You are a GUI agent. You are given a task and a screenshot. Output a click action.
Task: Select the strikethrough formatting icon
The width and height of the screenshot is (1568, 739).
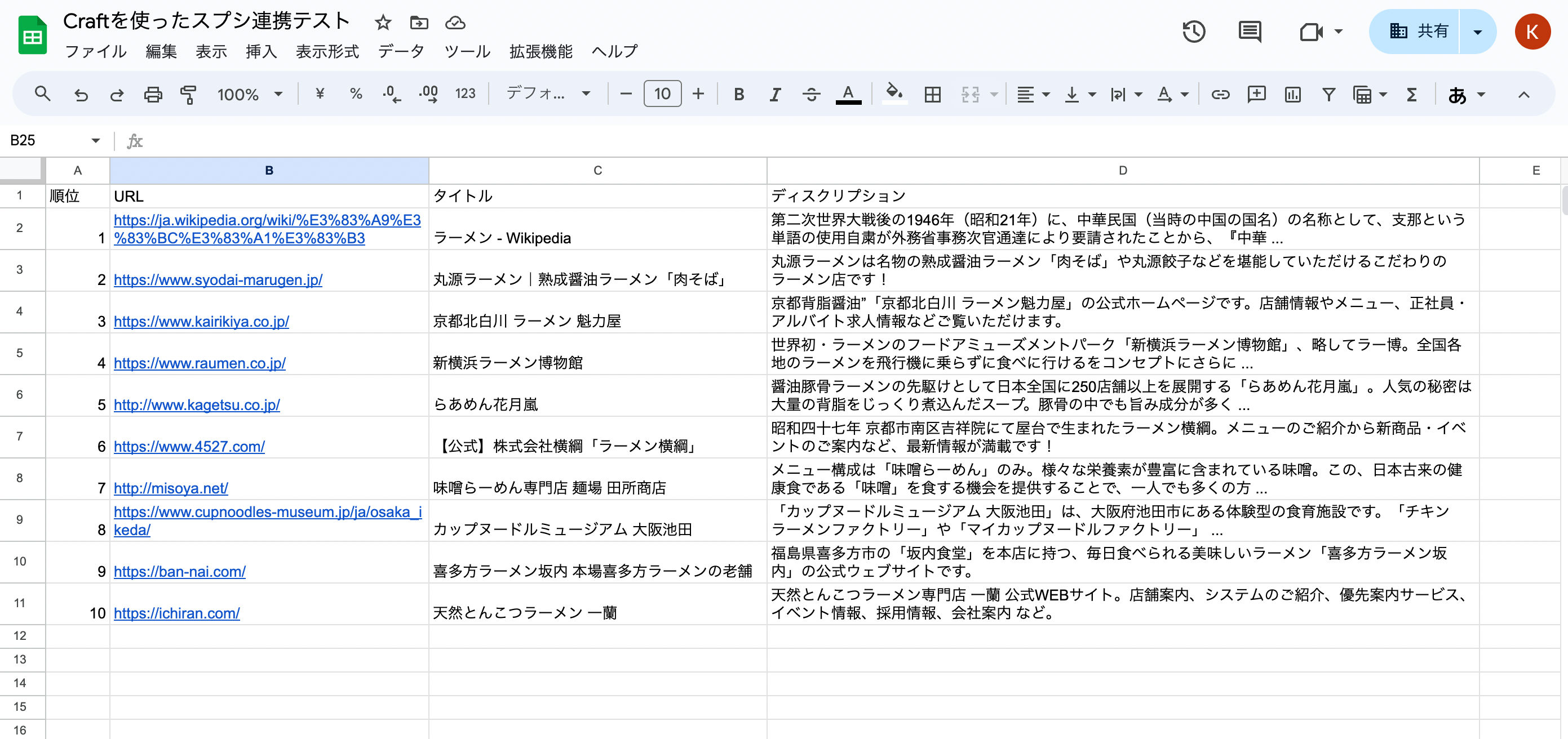click(x=812, y=94)
